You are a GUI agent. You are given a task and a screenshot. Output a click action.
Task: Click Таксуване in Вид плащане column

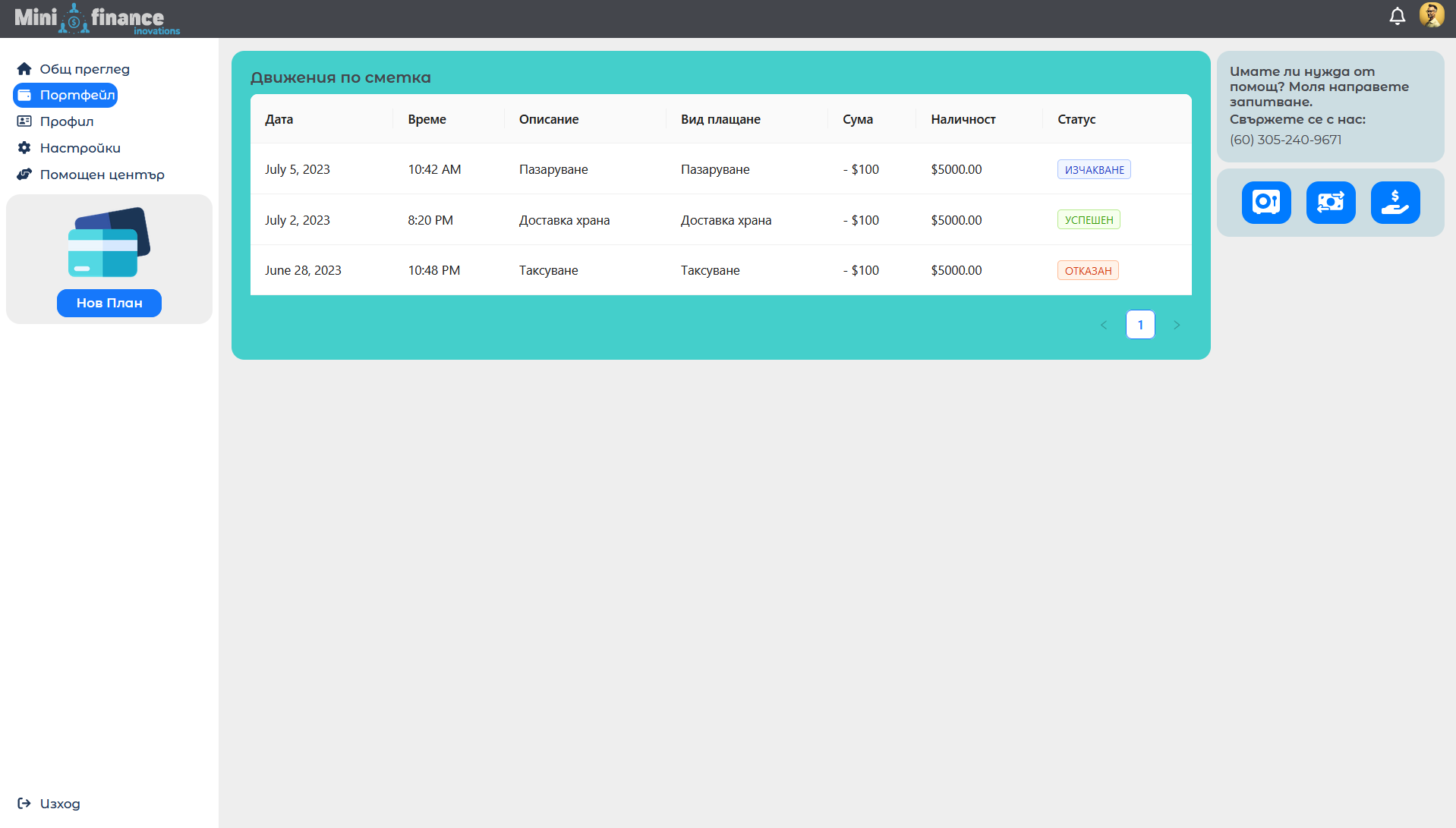pyautogui.click(x=710, y=270)
